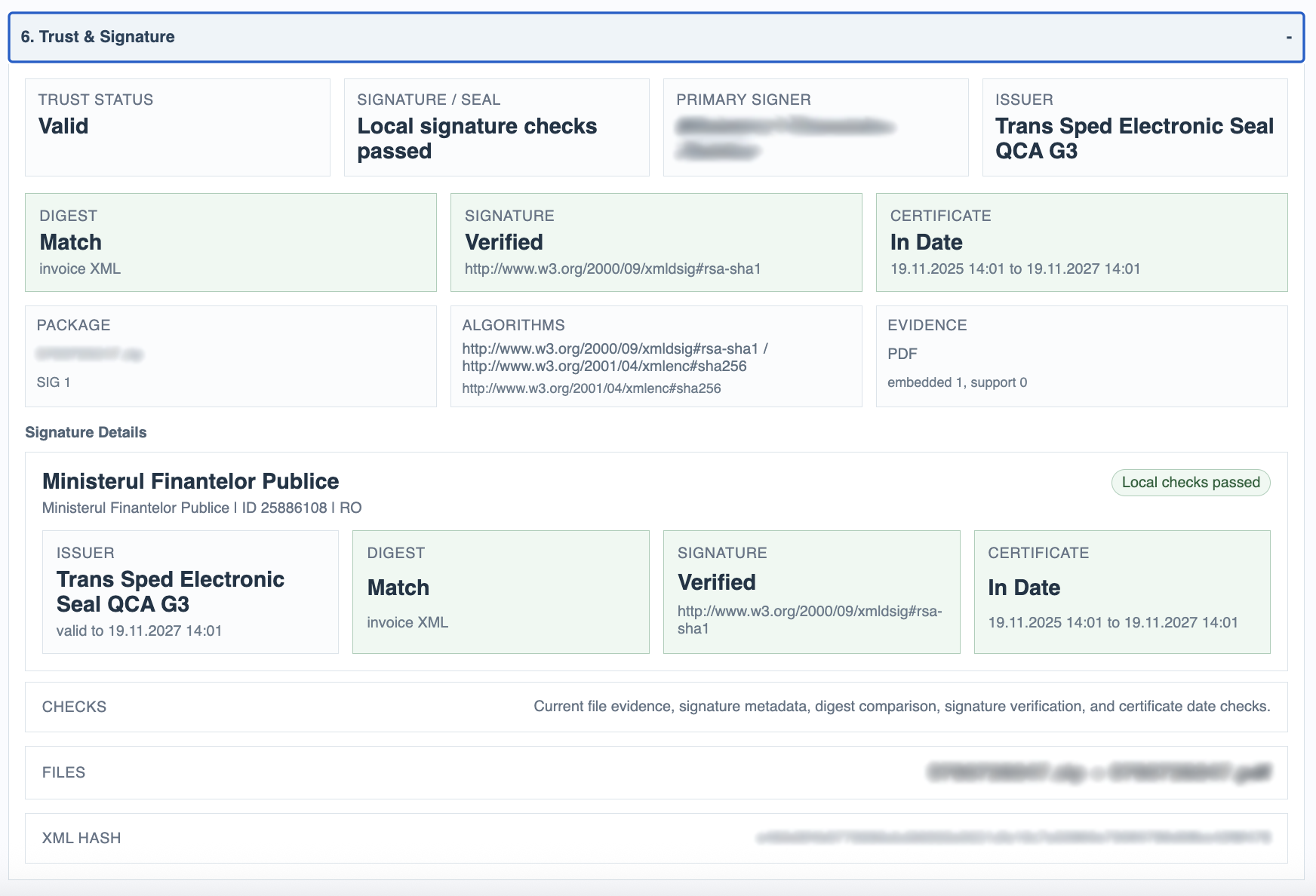Click the smaller xmlenc#sha256 line in Algorithms
Image resolution: width=1316 pixels, height=896 pixels.
592,388
